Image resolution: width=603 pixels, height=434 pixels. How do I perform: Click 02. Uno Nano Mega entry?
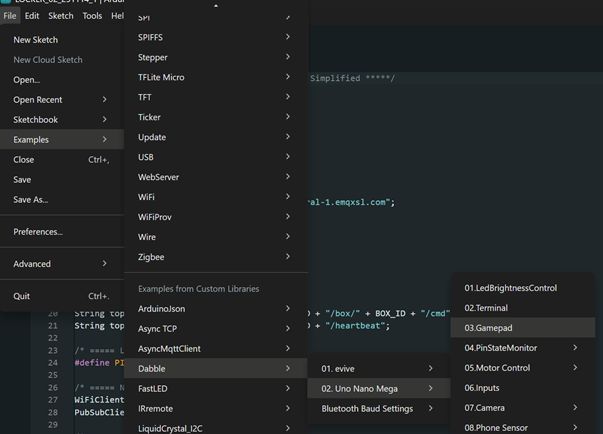click(379, 389)
